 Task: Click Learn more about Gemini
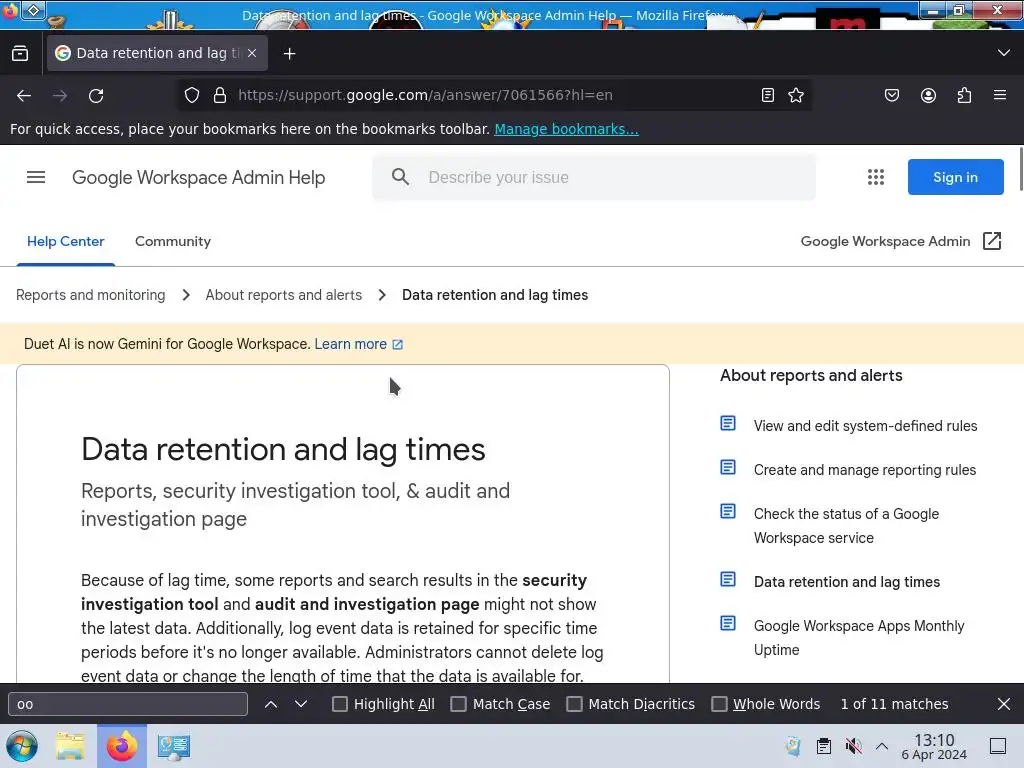coord(359,344)
